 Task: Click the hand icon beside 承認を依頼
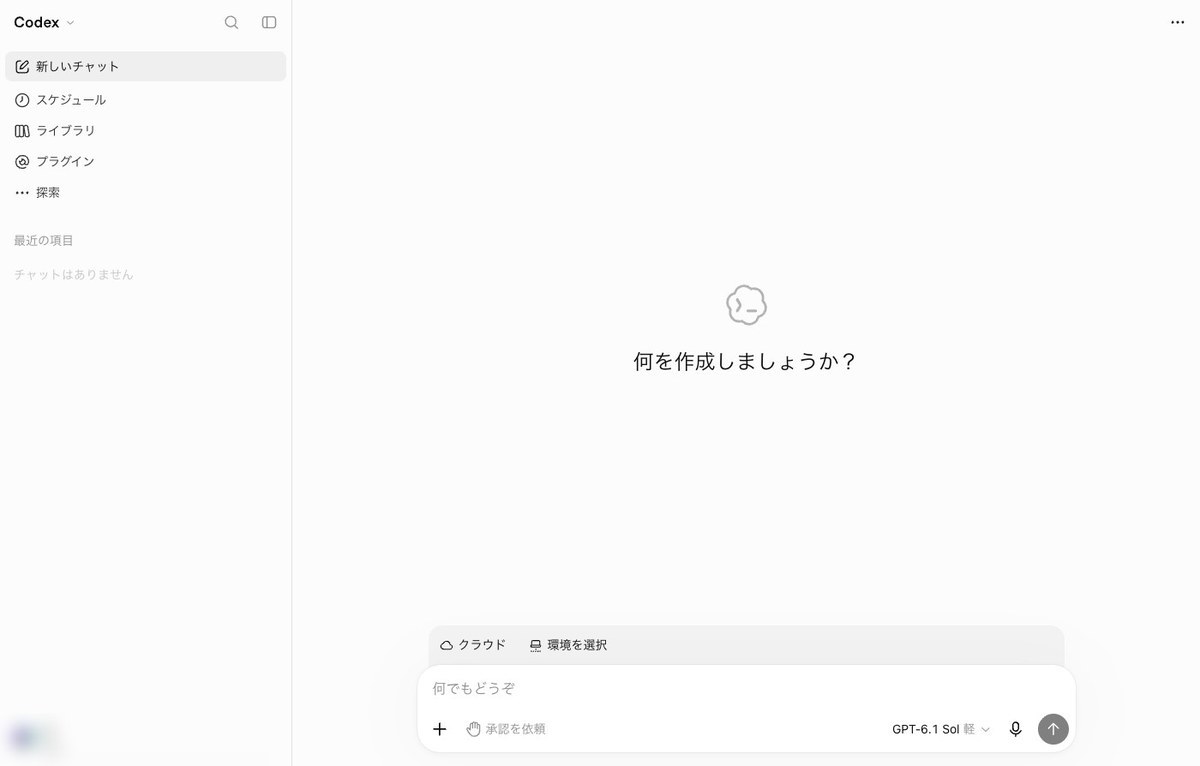(x=474, y=729)
